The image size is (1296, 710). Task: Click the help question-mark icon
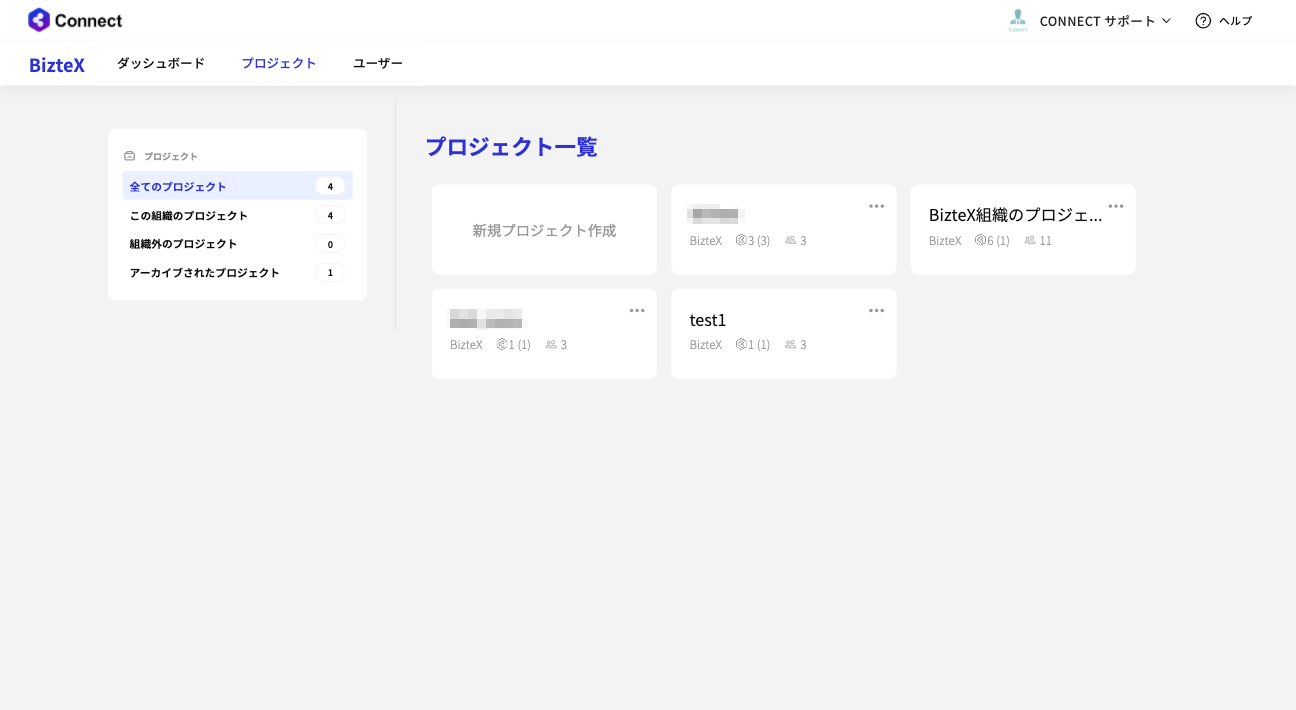[1203, 21]
